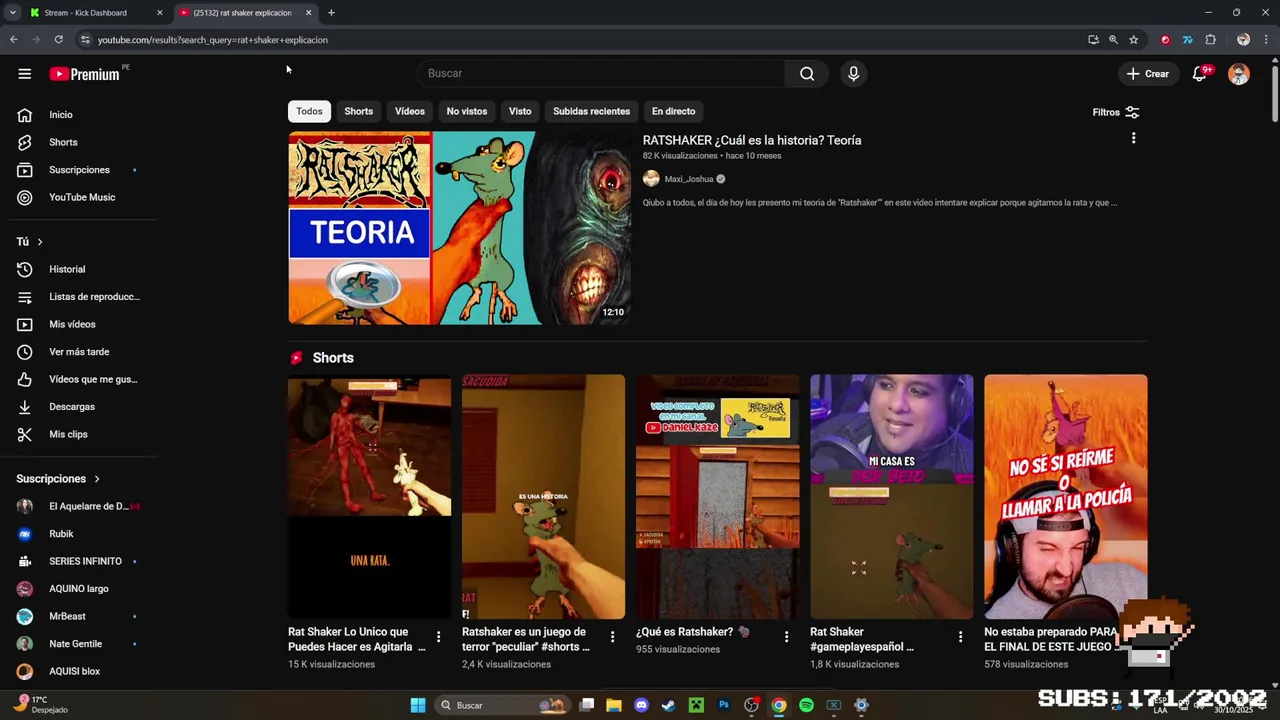
Task: Open Ver más tarde in the sidebar
Action: [80, 352]
